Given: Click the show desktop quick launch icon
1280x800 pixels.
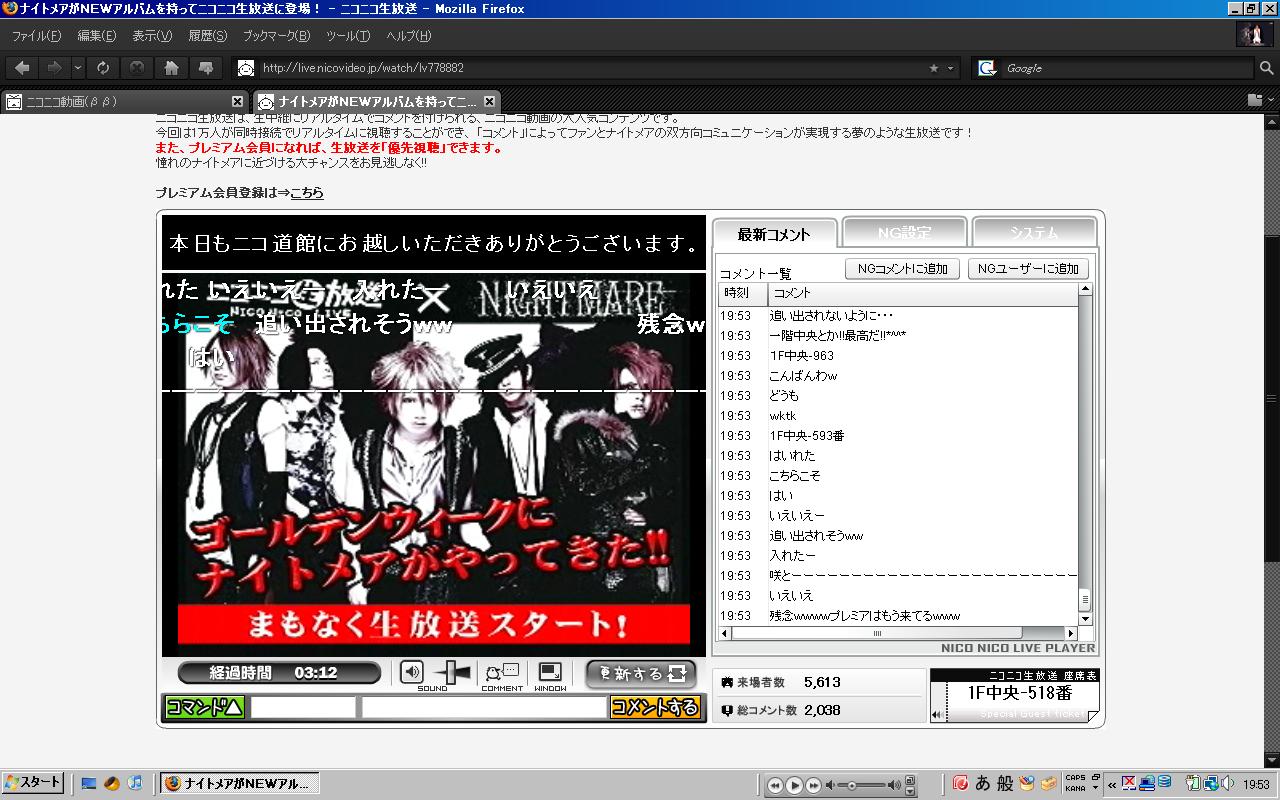Looking at the screenshot, I should [x=88, y=783].
